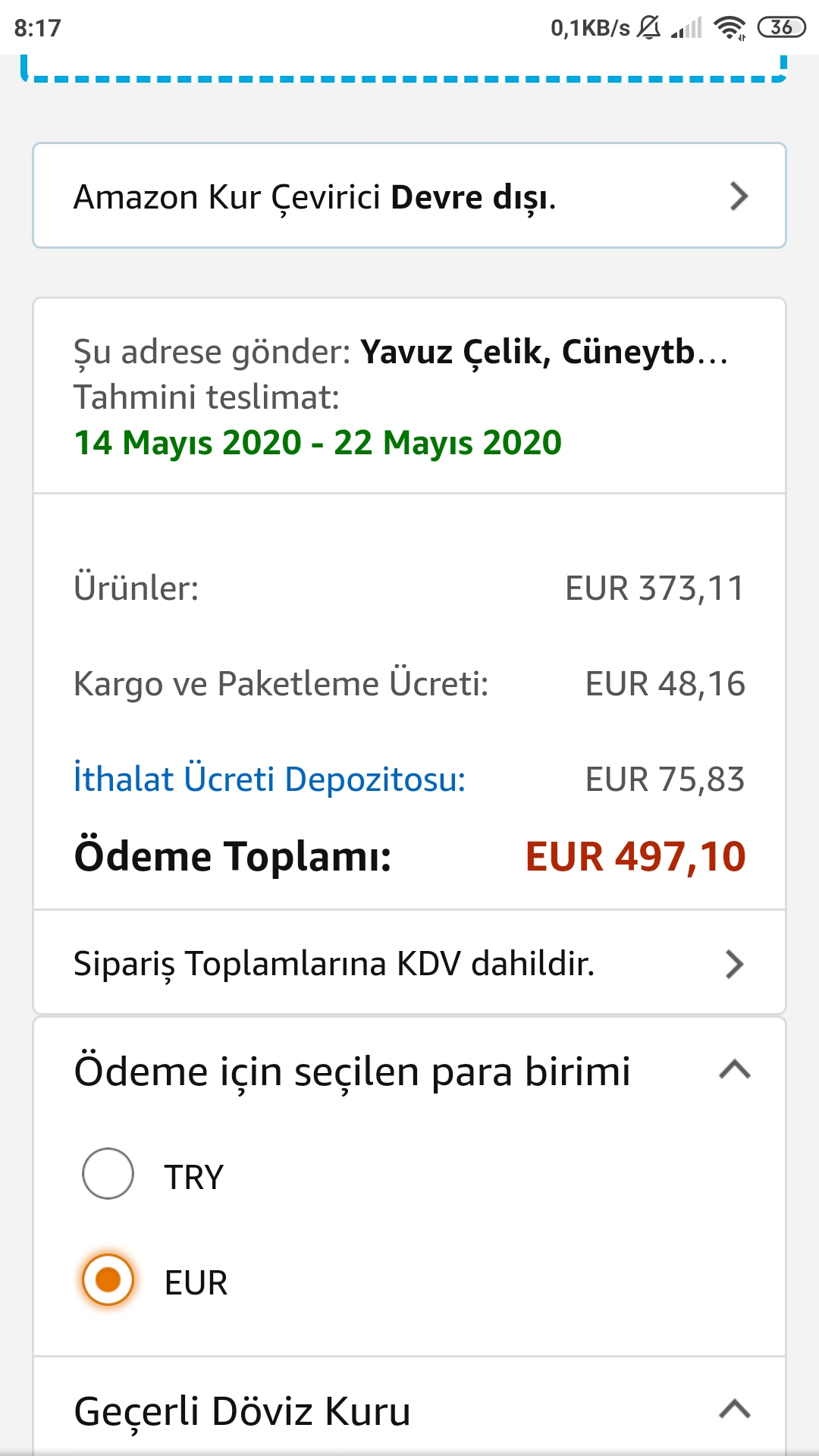Tap the arrow next to KDV dahildir

[x=734, y=964]
